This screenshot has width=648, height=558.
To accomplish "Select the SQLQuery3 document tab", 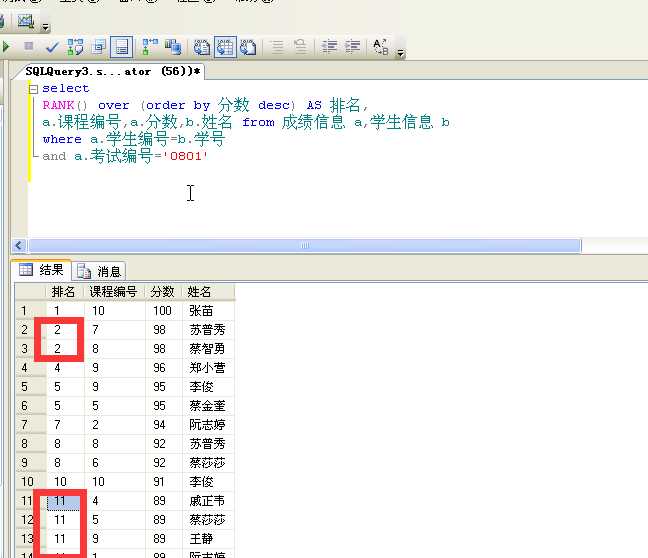I will (112, 72).
